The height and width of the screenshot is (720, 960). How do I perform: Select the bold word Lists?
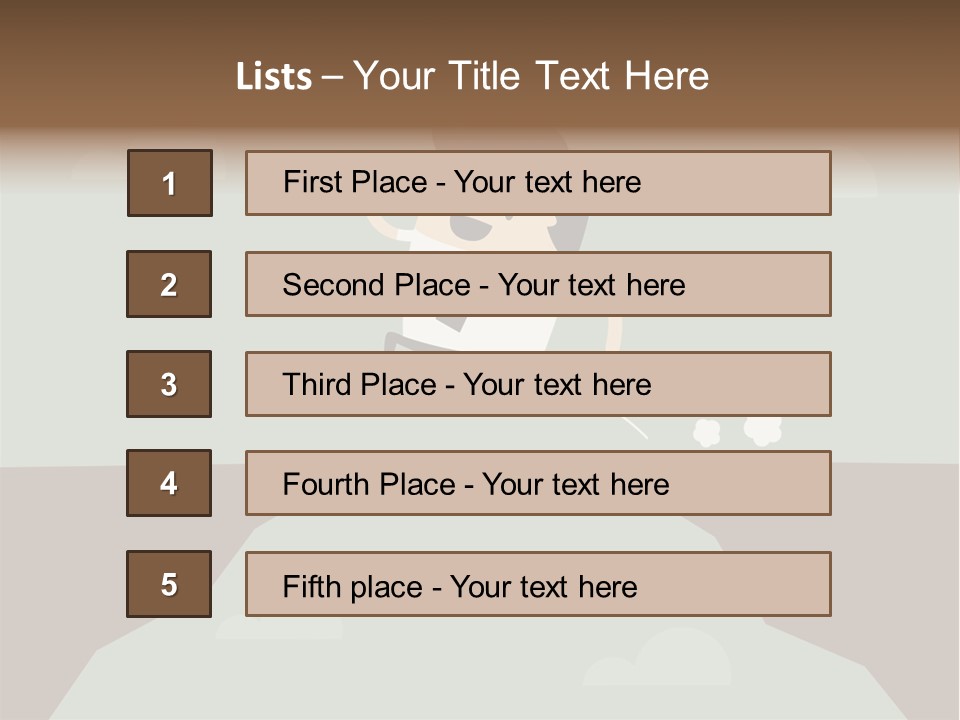pyautogui.click(x=274, y=77)
